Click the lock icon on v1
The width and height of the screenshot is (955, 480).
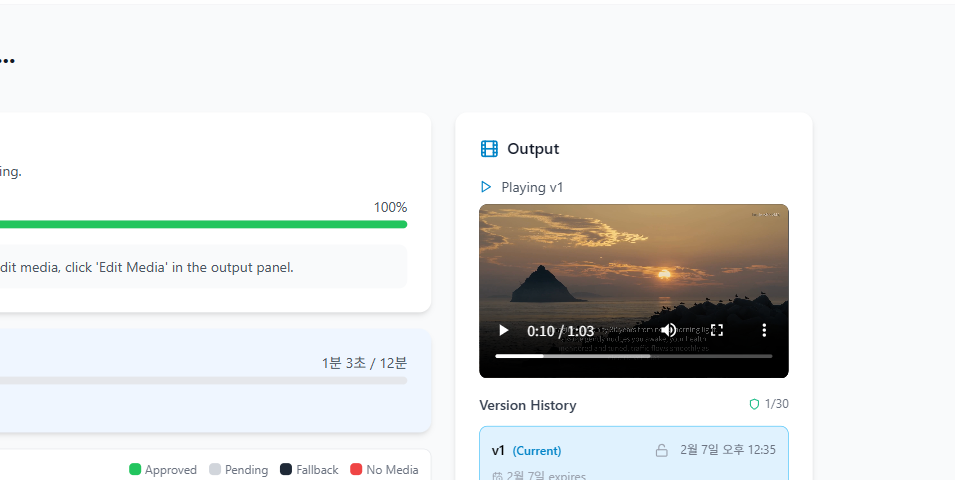click(661, 450)
